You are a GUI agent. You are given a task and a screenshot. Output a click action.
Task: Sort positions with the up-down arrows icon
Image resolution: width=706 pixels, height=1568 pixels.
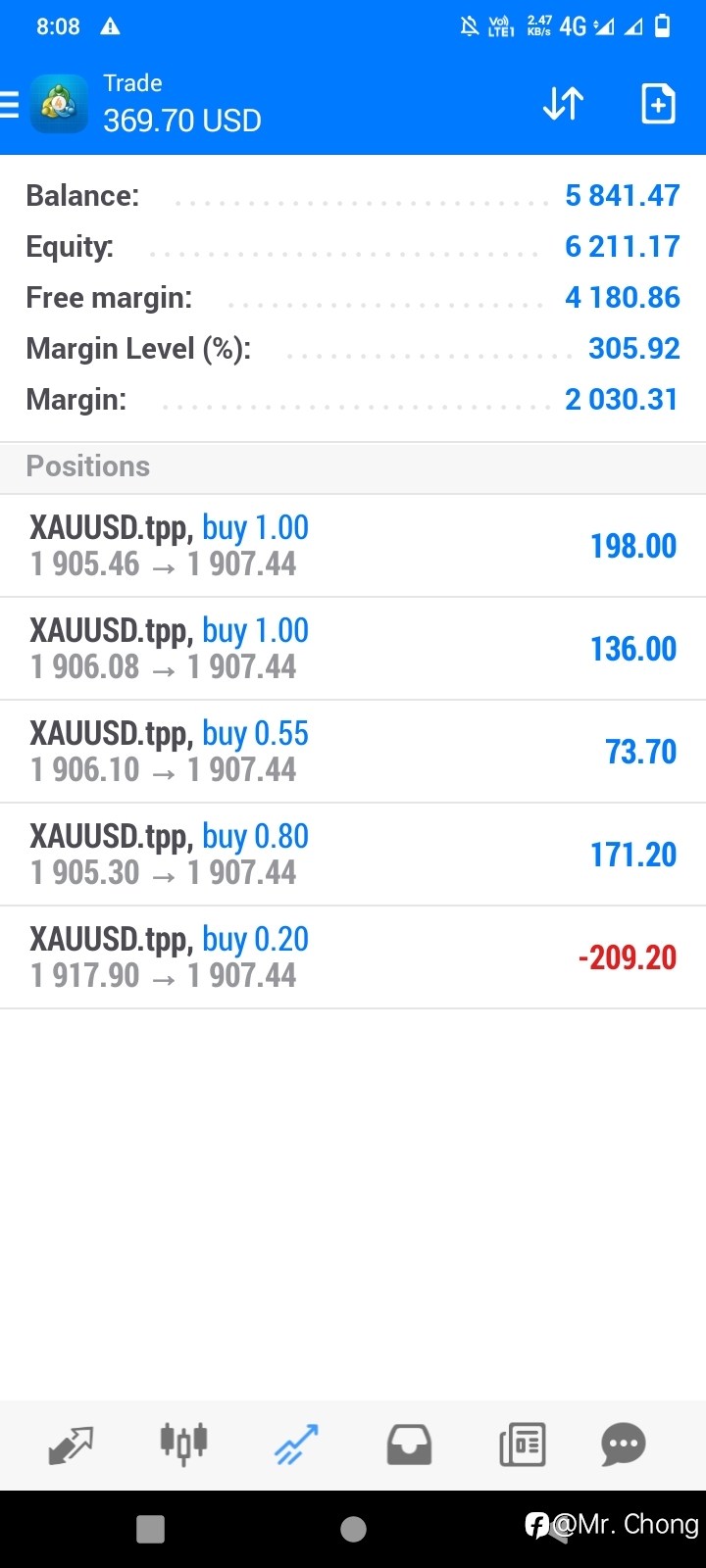[x=564, y=103]
